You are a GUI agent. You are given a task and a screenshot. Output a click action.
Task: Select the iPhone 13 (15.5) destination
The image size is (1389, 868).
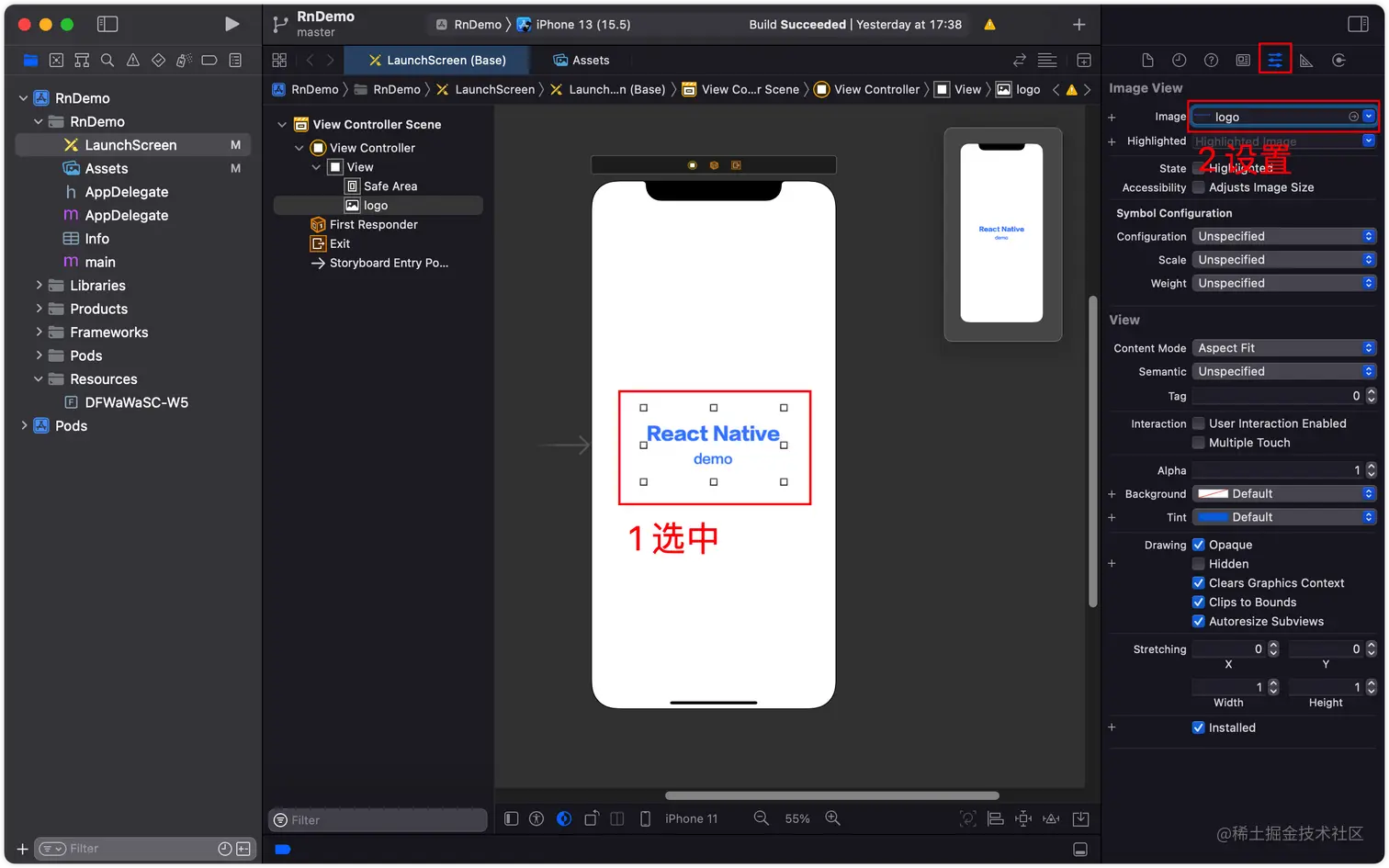(573, 25)
